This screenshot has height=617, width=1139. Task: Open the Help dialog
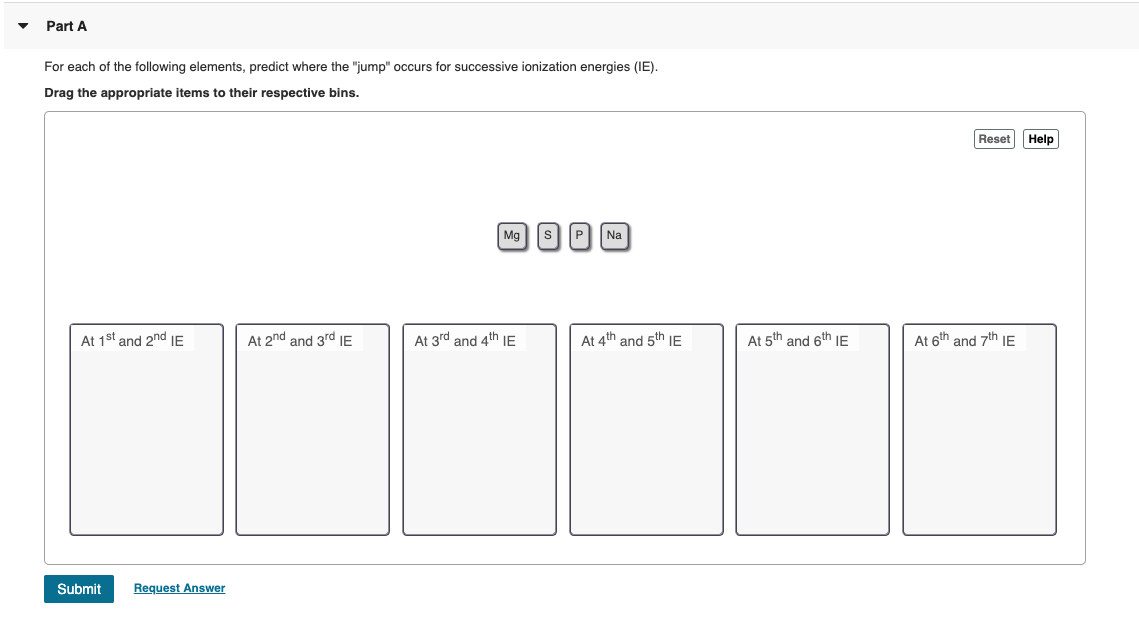[1040, 139]
